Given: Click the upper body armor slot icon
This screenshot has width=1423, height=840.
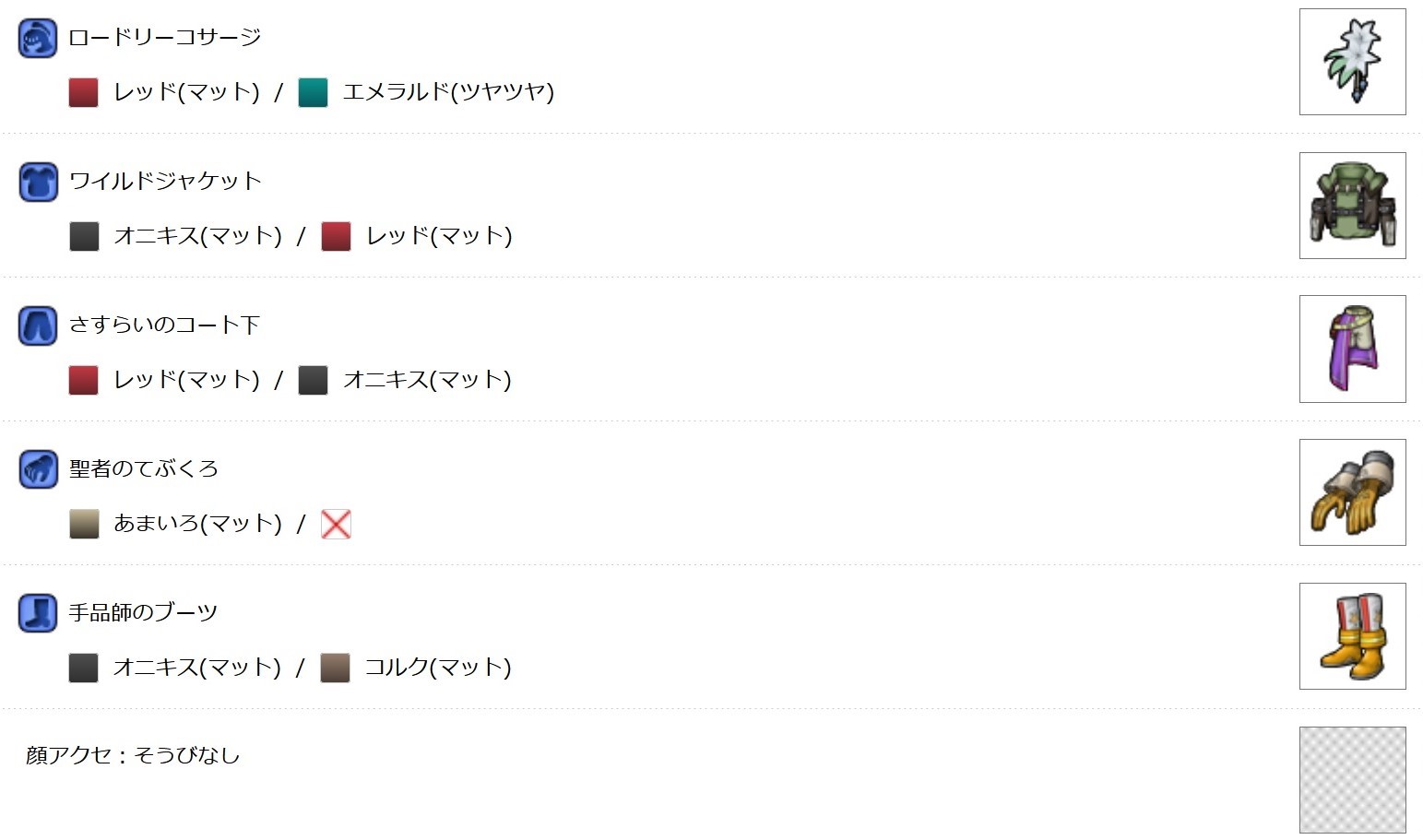Looking at the screenshot, I should pos(38,183).
